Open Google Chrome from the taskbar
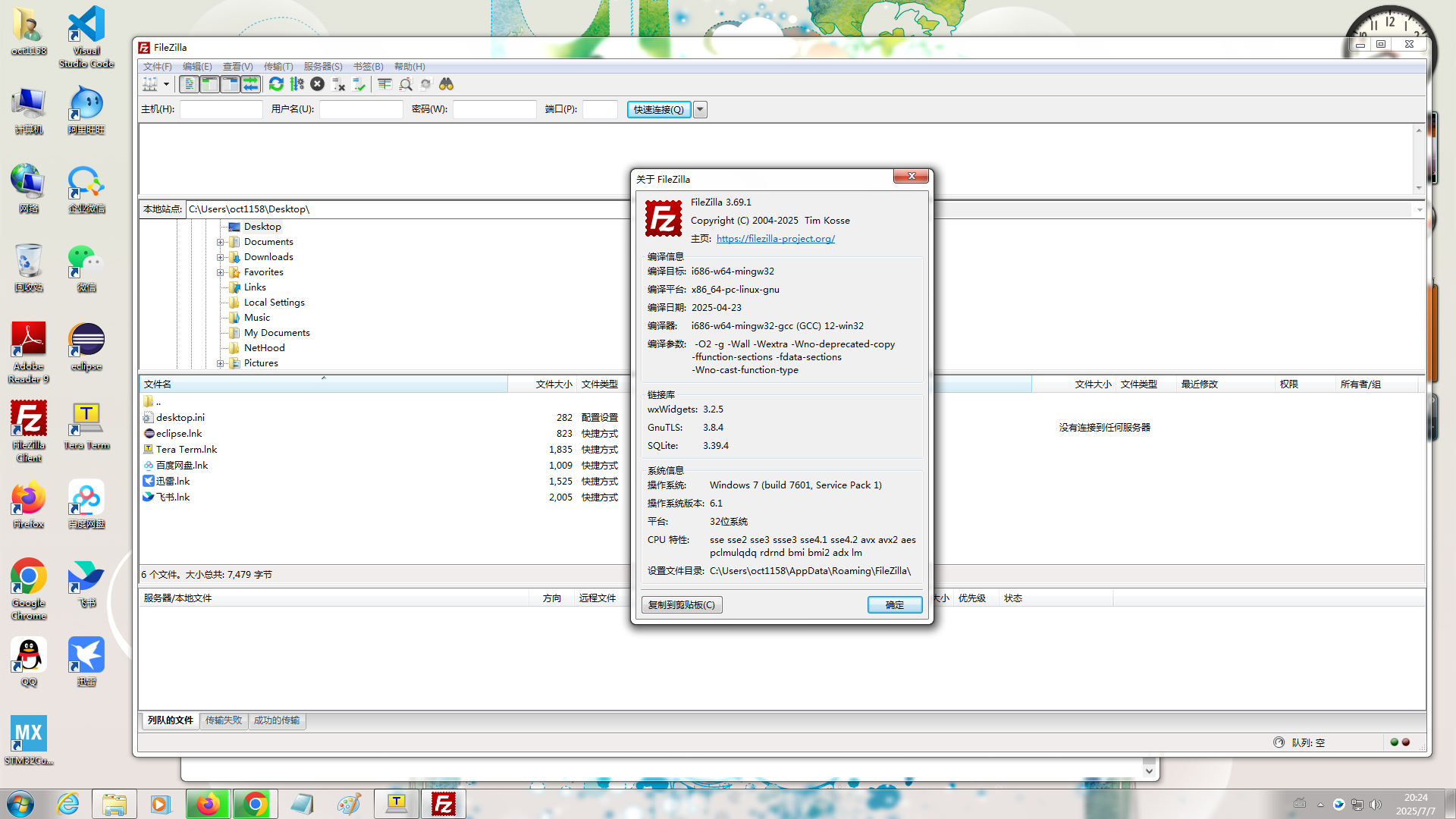Screen dimensions: 1456x819 coord(256,804)
